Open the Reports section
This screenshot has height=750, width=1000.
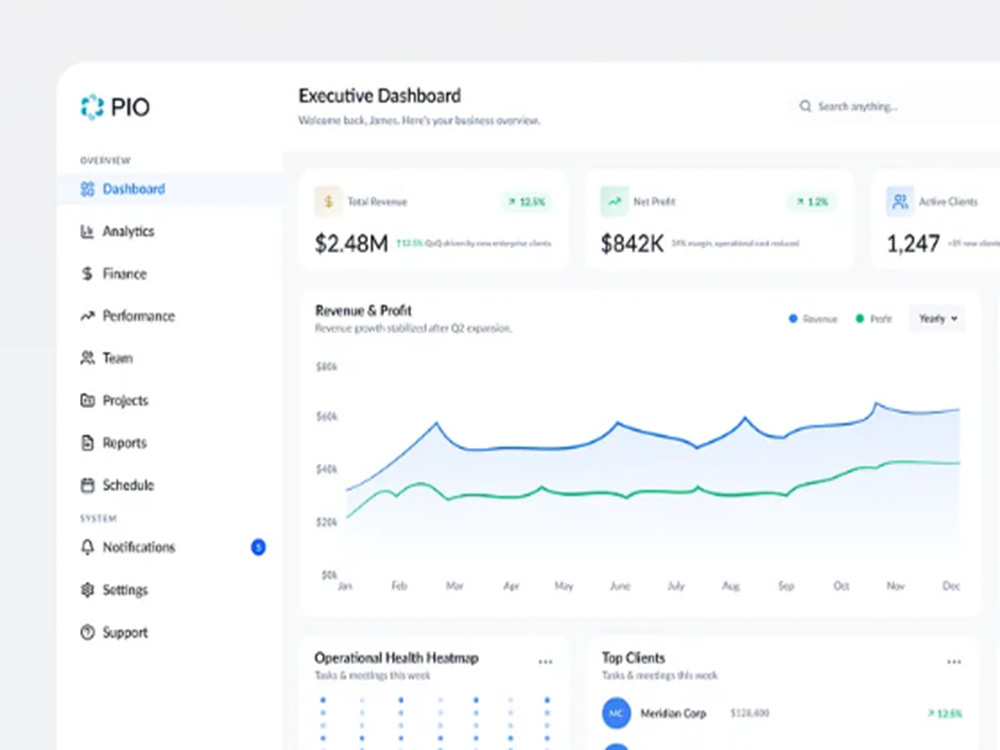[x=125, y=443]
